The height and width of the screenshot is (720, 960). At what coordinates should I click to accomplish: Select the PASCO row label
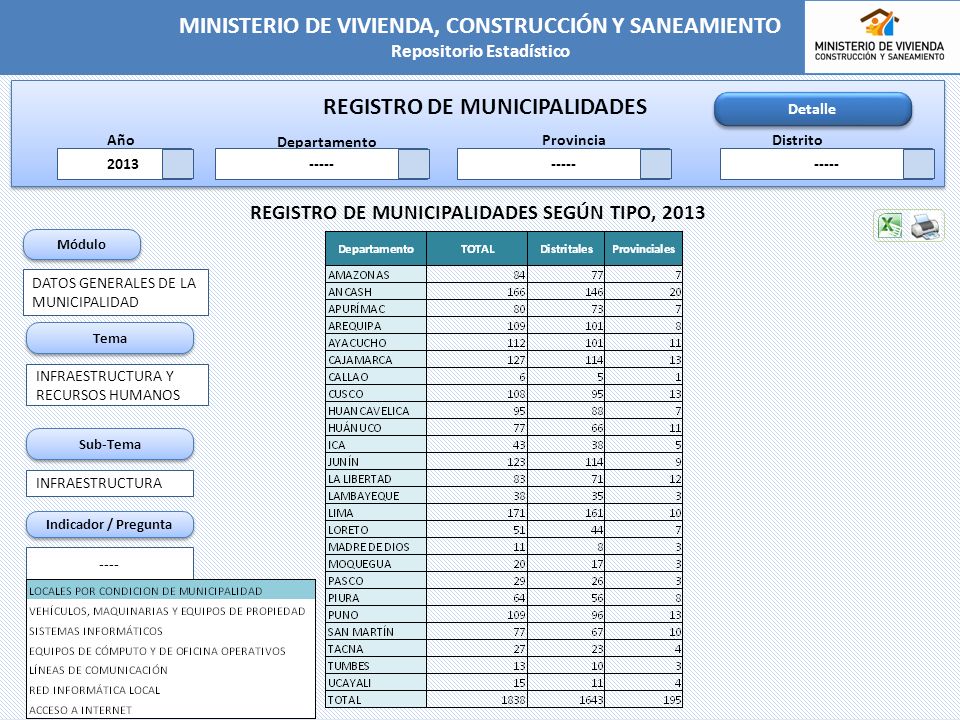pos(346,581)
